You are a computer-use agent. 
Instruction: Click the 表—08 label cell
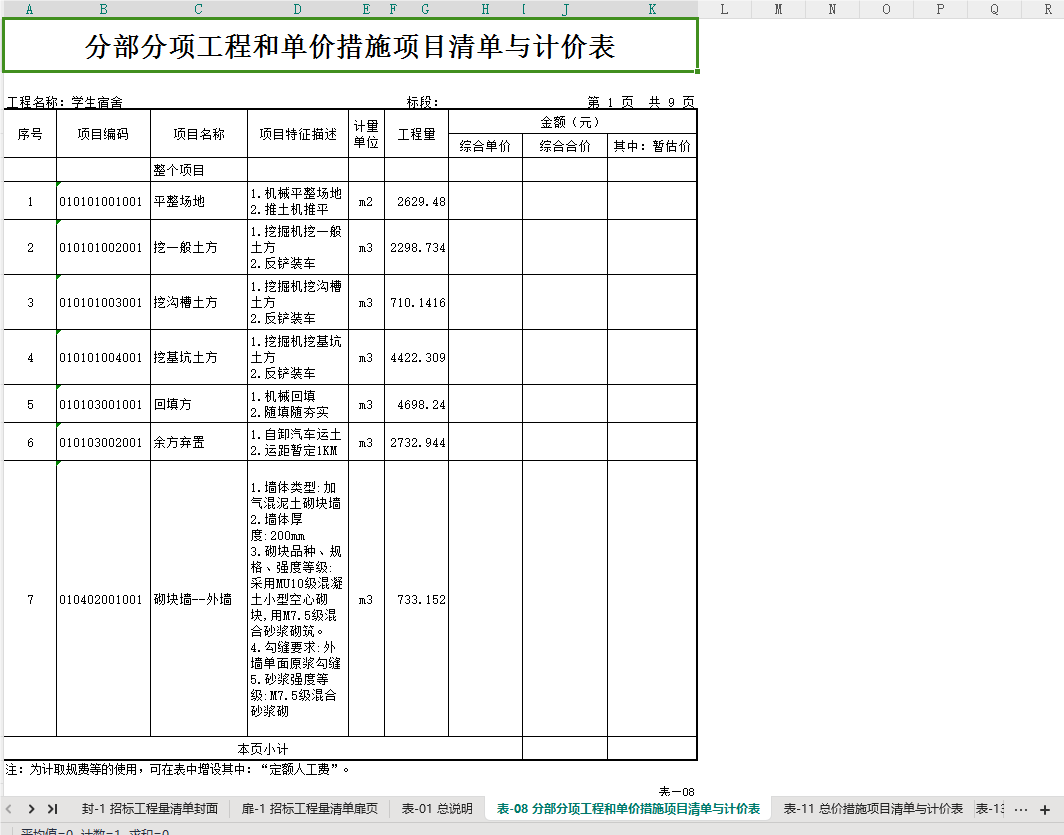click(x=677, y=791)
